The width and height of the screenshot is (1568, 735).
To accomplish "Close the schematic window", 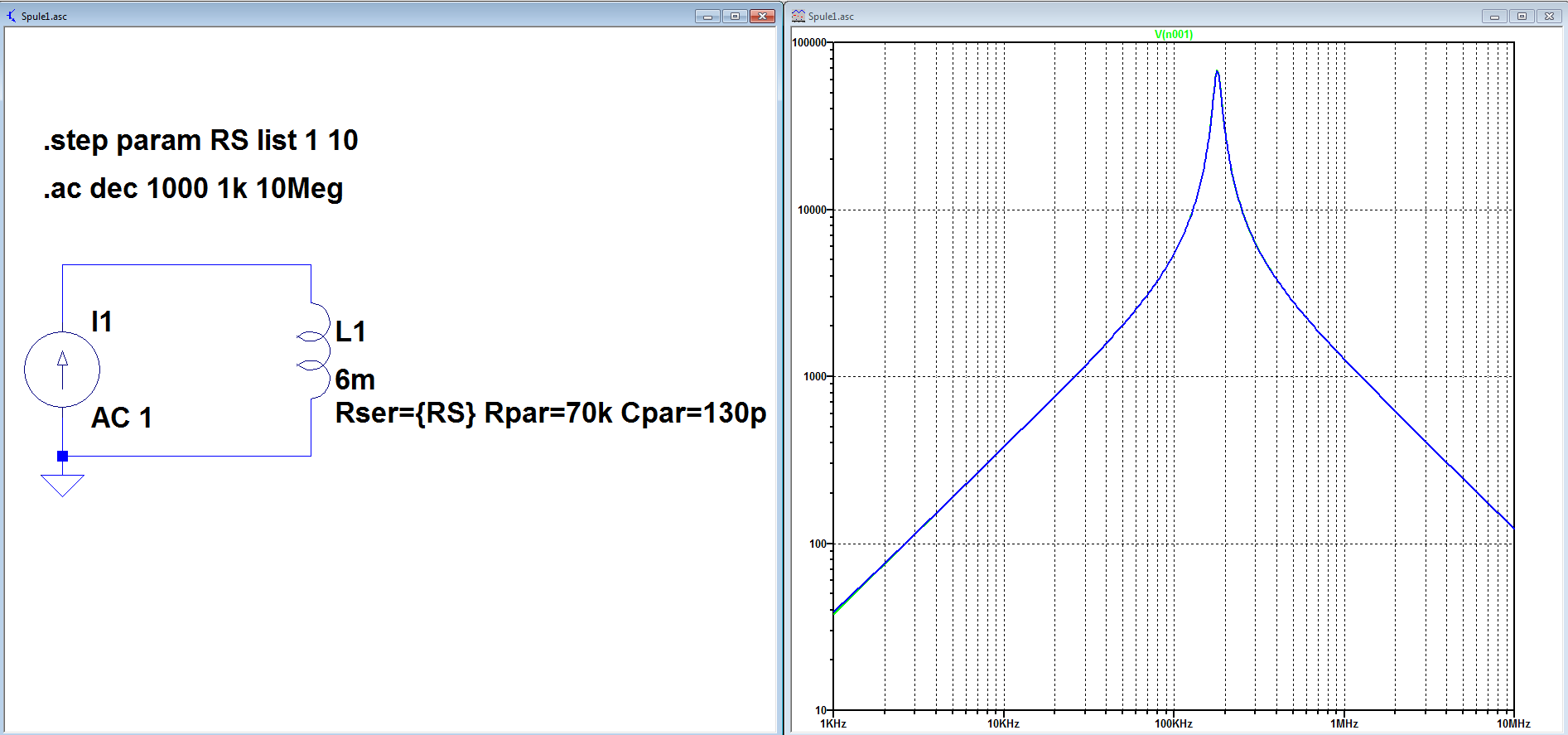I will pyautogui.click(x=762, y=16).
